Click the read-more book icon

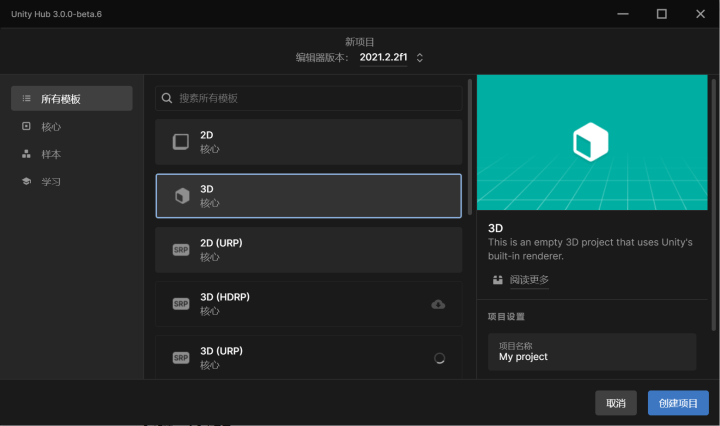[498, 280]
